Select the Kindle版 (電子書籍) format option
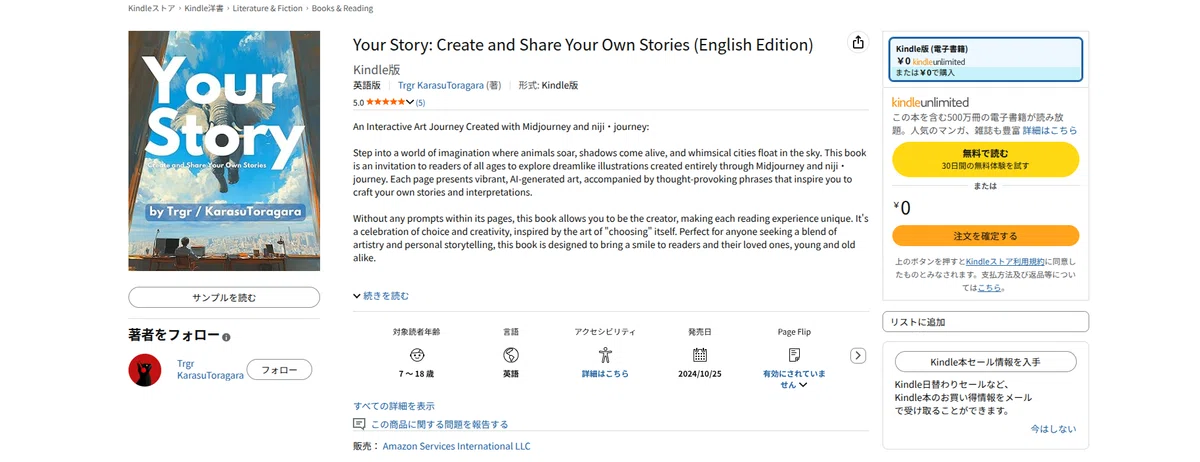Screen dimensions: 1200x462 click(985, 60)
